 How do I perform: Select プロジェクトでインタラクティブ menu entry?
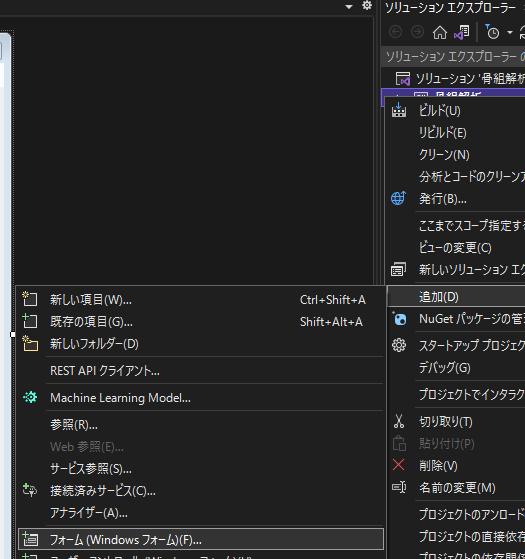tap(457, 394)
